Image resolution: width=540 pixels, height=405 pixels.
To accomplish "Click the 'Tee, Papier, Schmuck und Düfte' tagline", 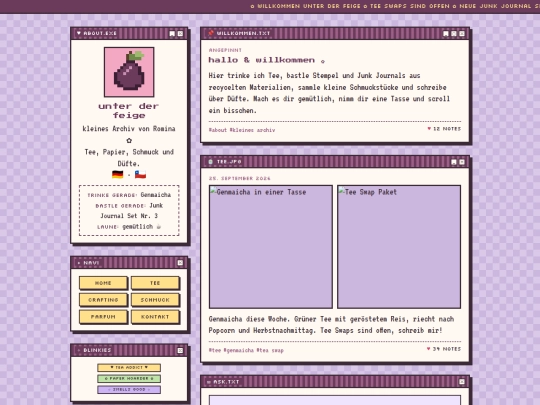I will point(129,158).
